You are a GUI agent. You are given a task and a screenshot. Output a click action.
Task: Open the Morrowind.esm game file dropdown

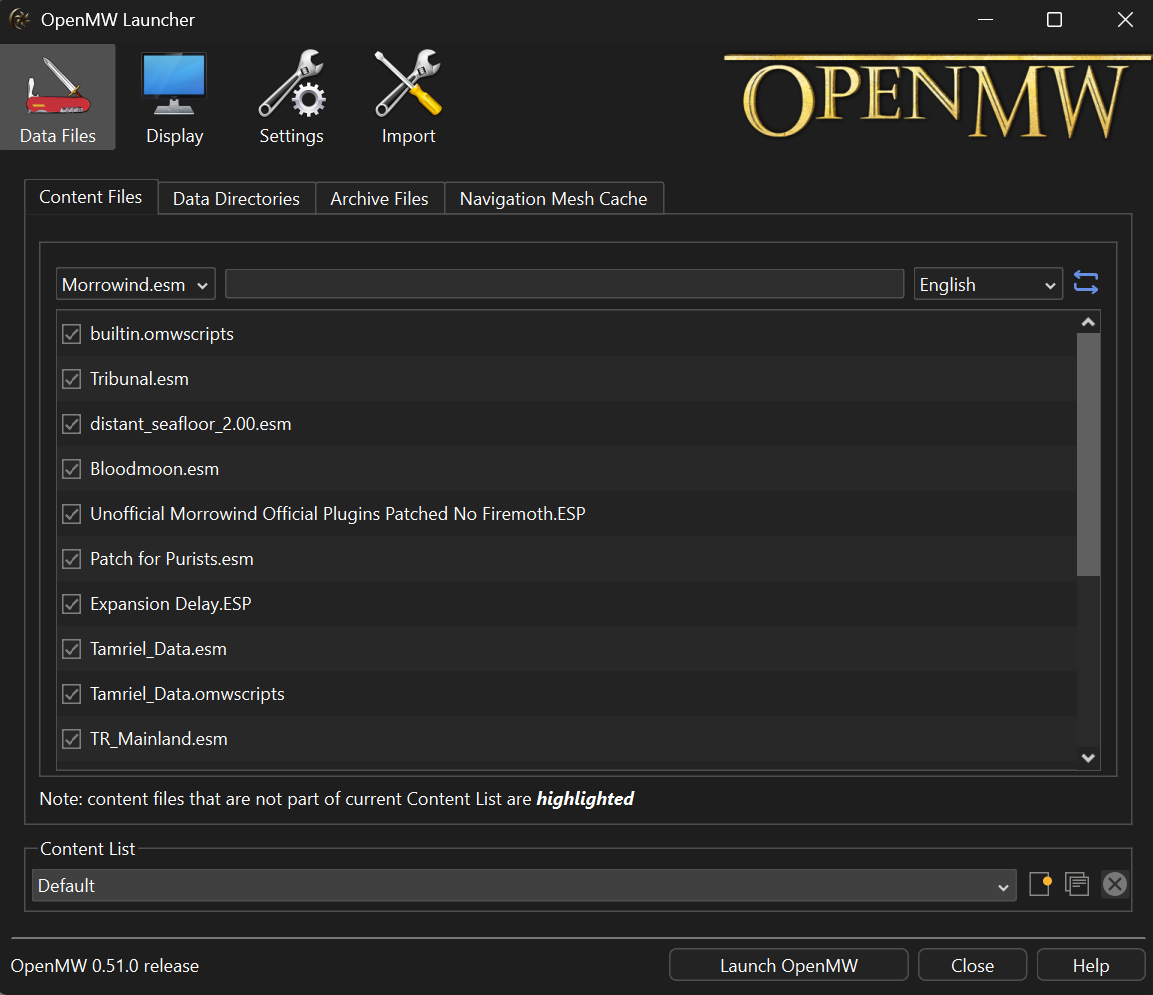pyautogui.click(x=136, y=284)
